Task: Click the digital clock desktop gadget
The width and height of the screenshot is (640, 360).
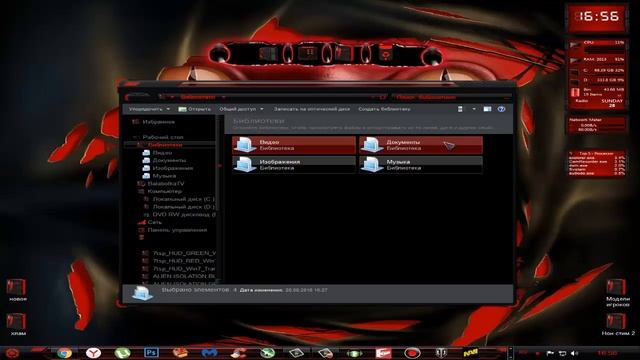Action: [597, 18]
